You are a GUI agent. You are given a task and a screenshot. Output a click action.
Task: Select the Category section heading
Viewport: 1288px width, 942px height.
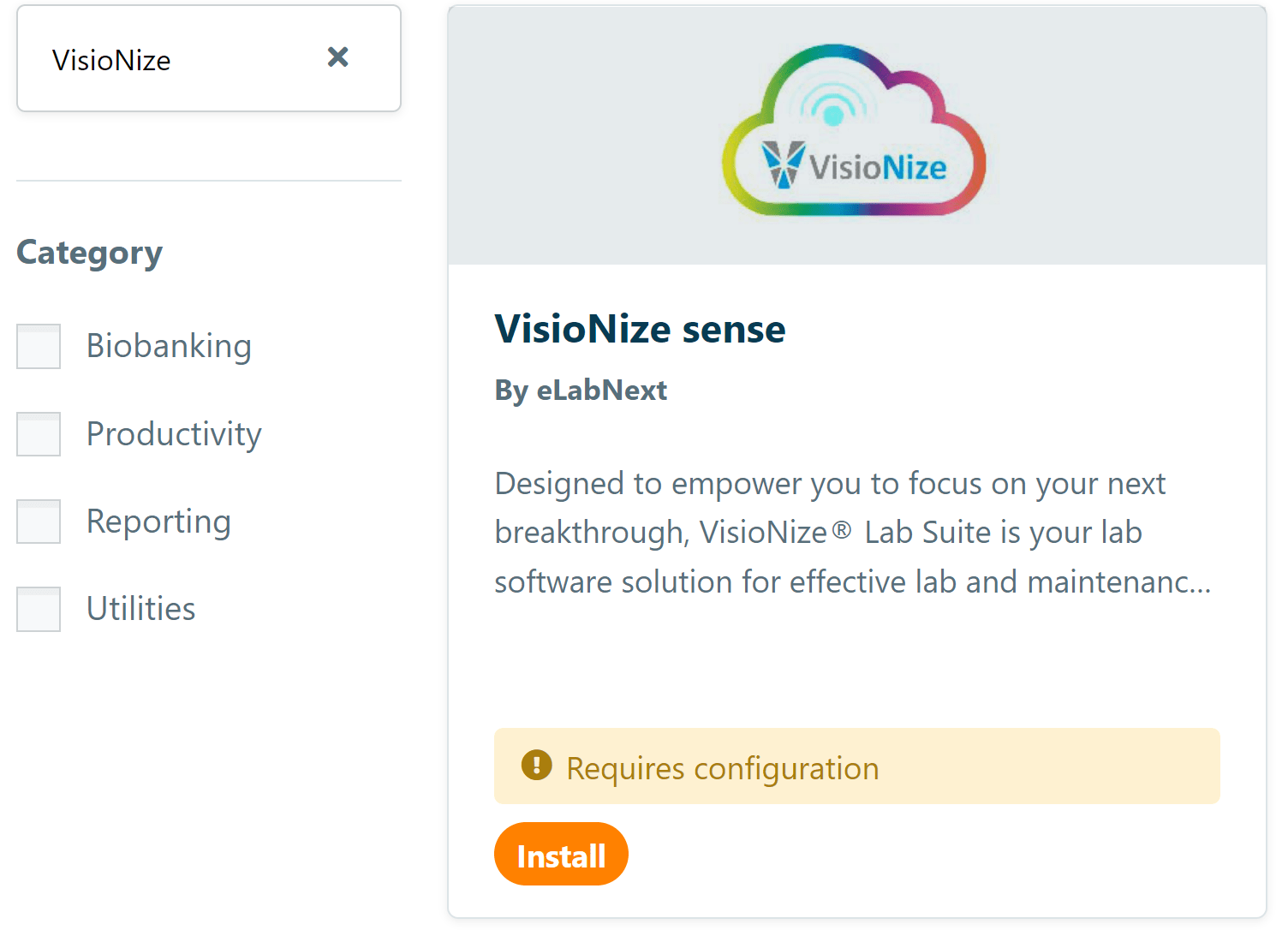(x=88, y=252)
